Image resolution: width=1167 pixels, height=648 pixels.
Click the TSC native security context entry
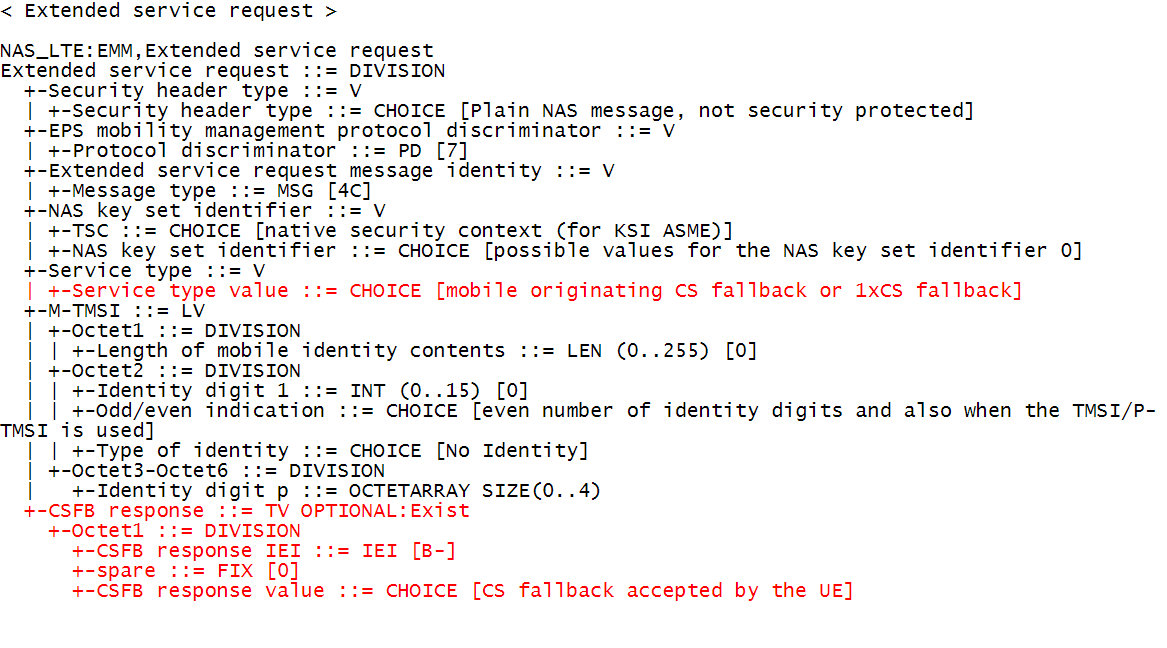(391, 231)
